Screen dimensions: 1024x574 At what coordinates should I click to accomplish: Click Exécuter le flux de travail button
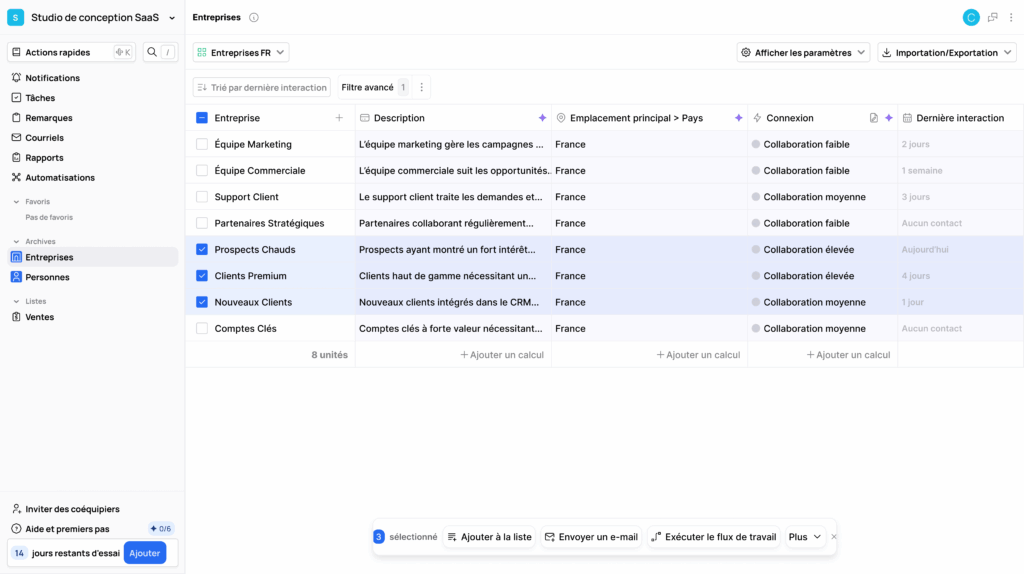pyautogui.click(x=714, y=537)
